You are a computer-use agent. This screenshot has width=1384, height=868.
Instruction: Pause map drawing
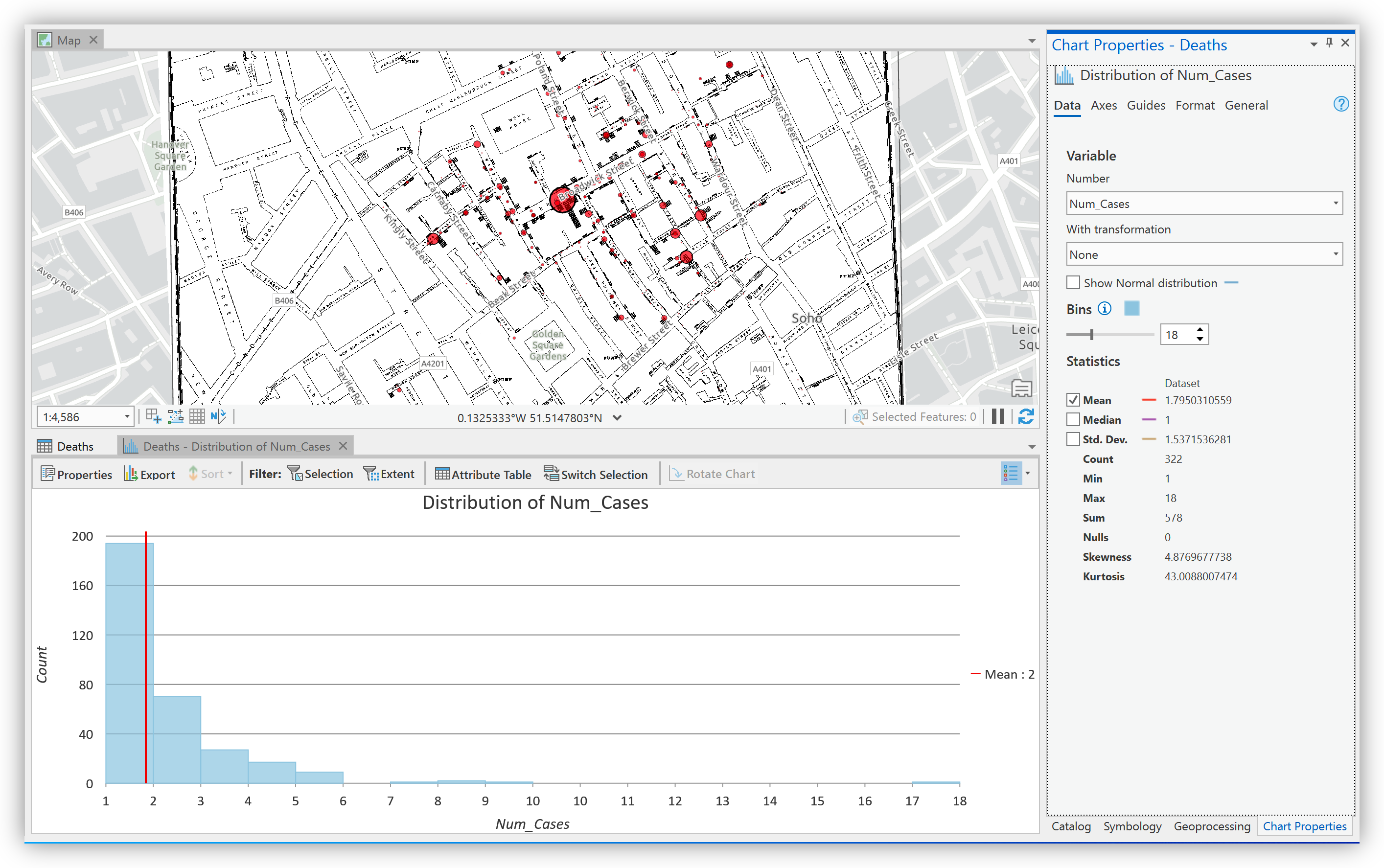pyautogui.click(x=998, y=417)
